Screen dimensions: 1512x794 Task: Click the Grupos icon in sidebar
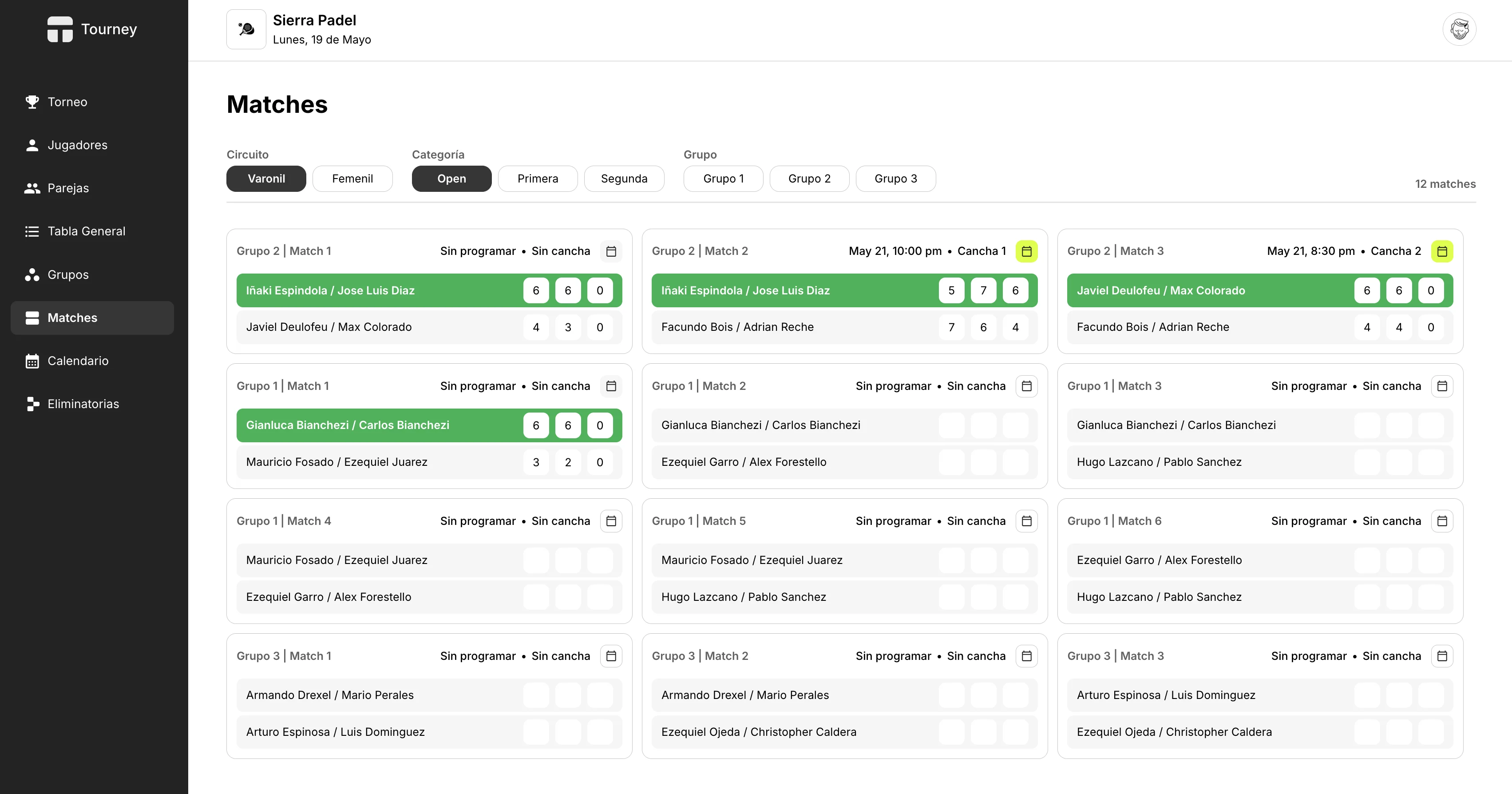32,274
